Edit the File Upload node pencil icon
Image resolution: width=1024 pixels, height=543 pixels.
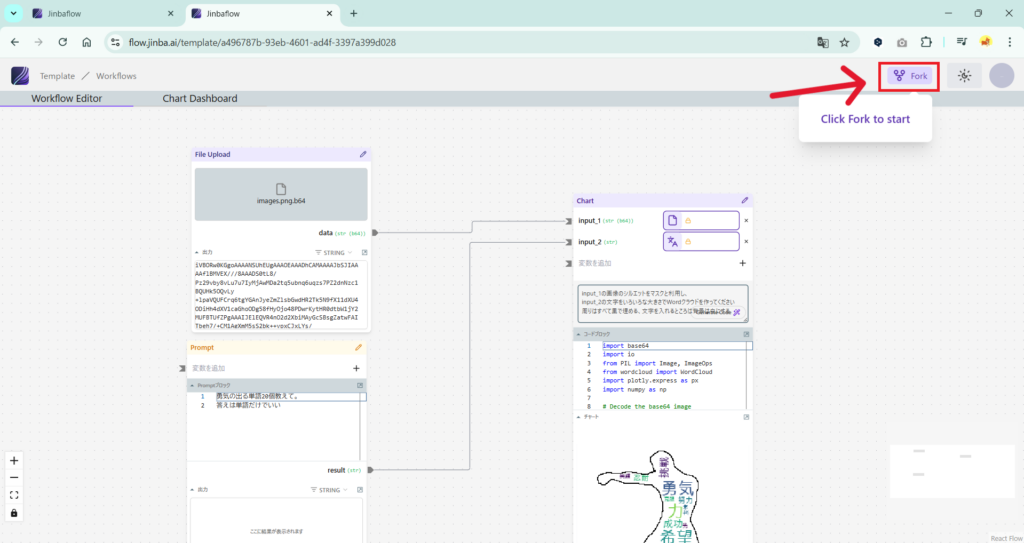coord(363,155)
